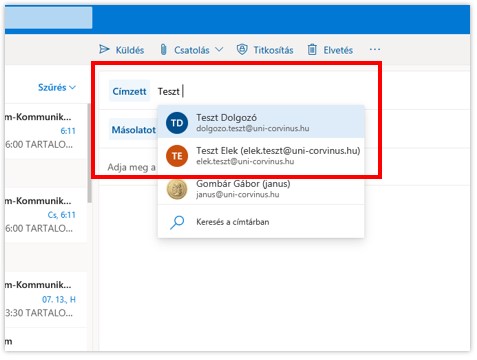Click the magnifier icon for directory search

coord(177,222)
